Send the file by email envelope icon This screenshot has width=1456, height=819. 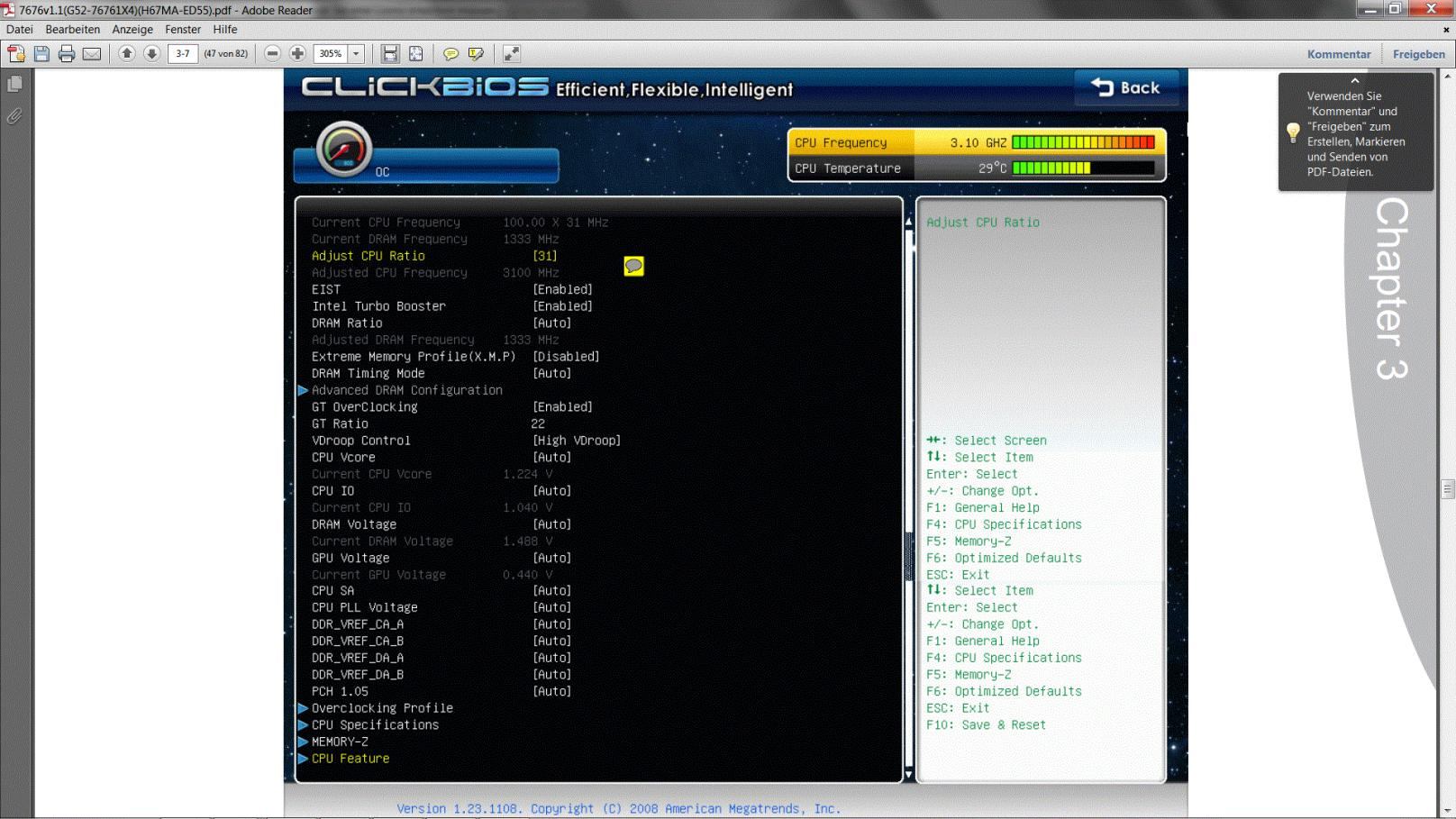point(92,54)
